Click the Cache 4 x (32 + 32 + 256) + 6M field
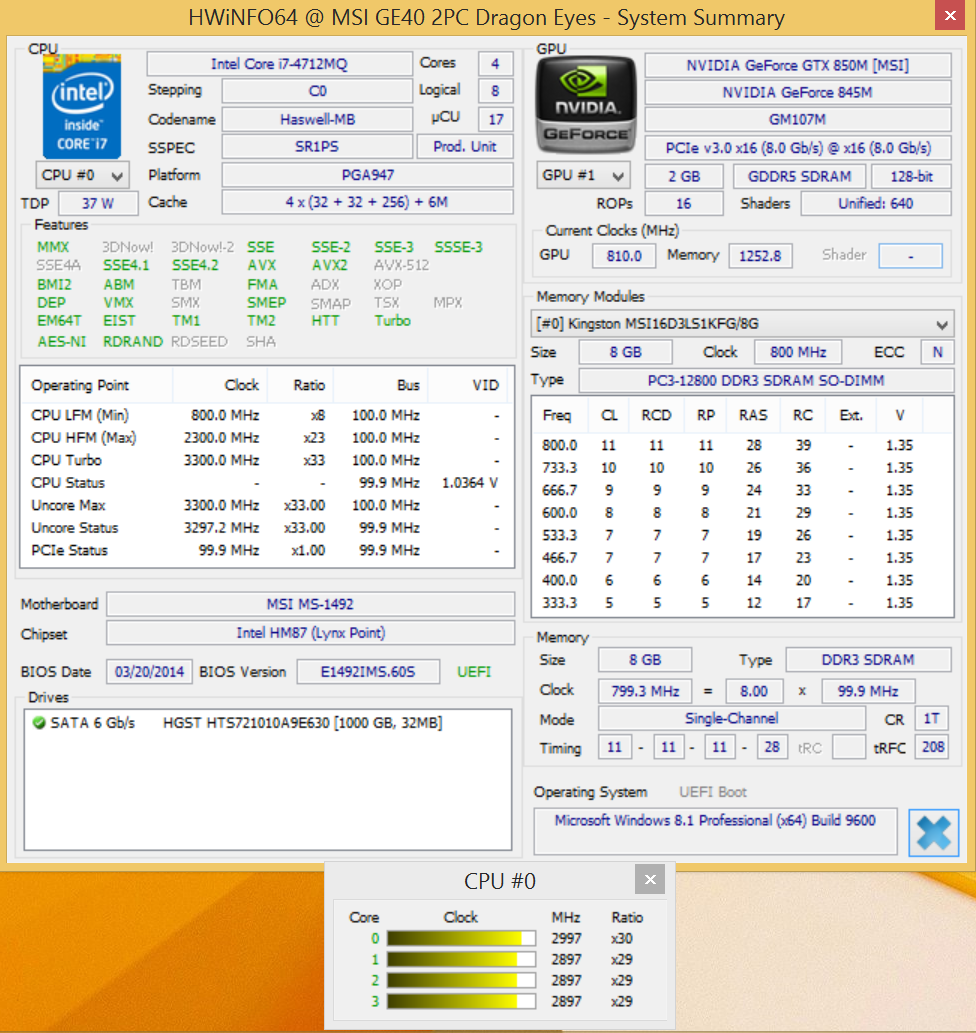 click(x=368, y=202)
